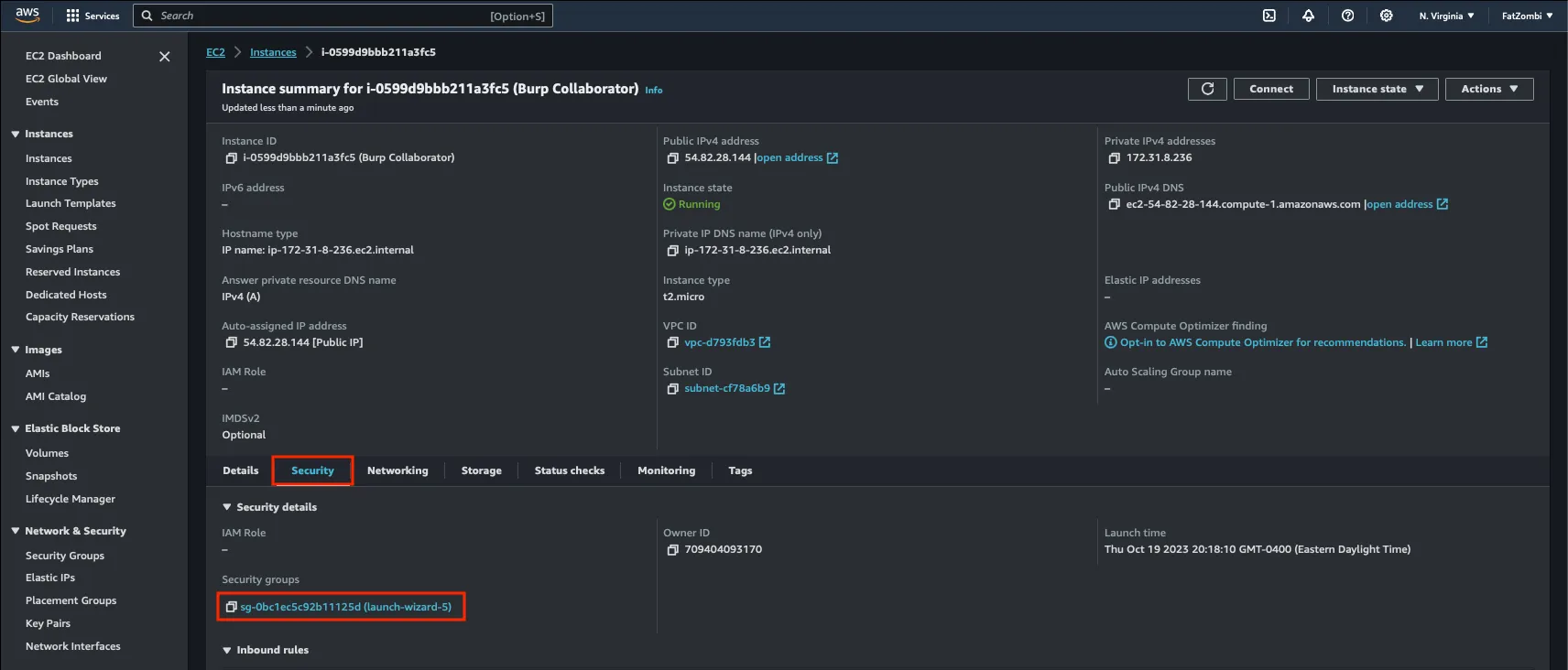Open the external link icon beside subnet-cf78a6b9
1568x670 pixels.
click(x=779, y=389)
